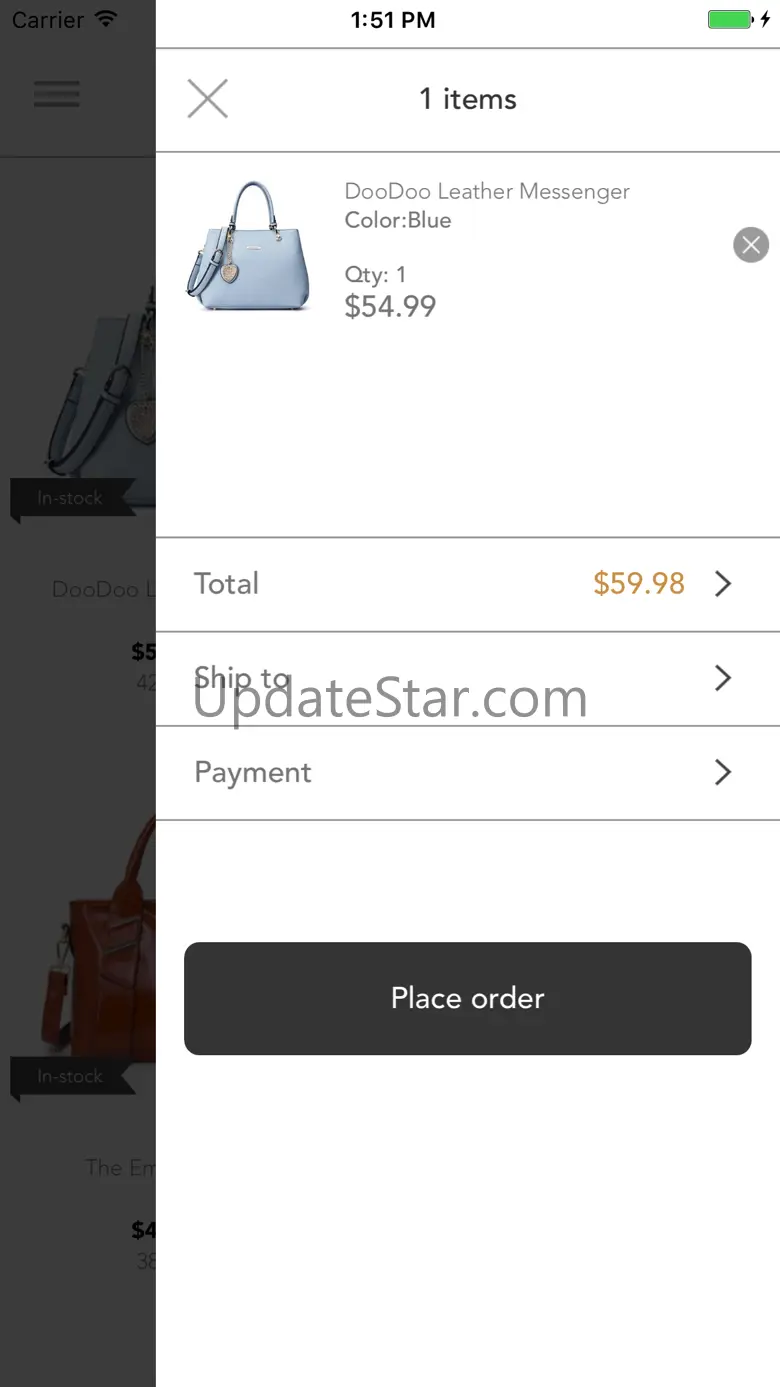Tap the 1 items header title

click(x=468, y=99)
